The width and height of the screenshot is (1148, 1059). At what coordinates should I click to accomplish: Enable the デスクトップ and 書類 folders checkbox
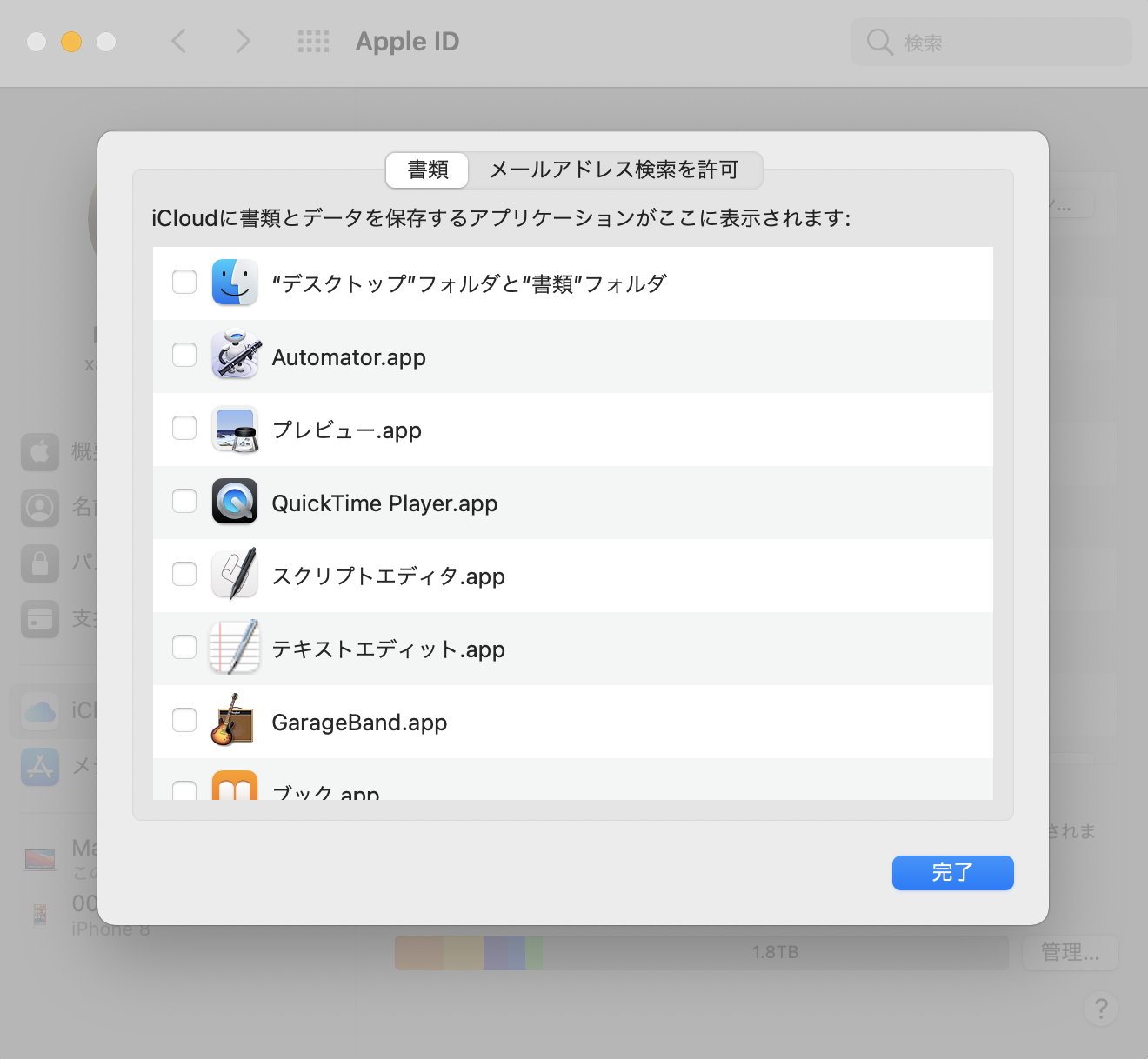coord(184,282)
